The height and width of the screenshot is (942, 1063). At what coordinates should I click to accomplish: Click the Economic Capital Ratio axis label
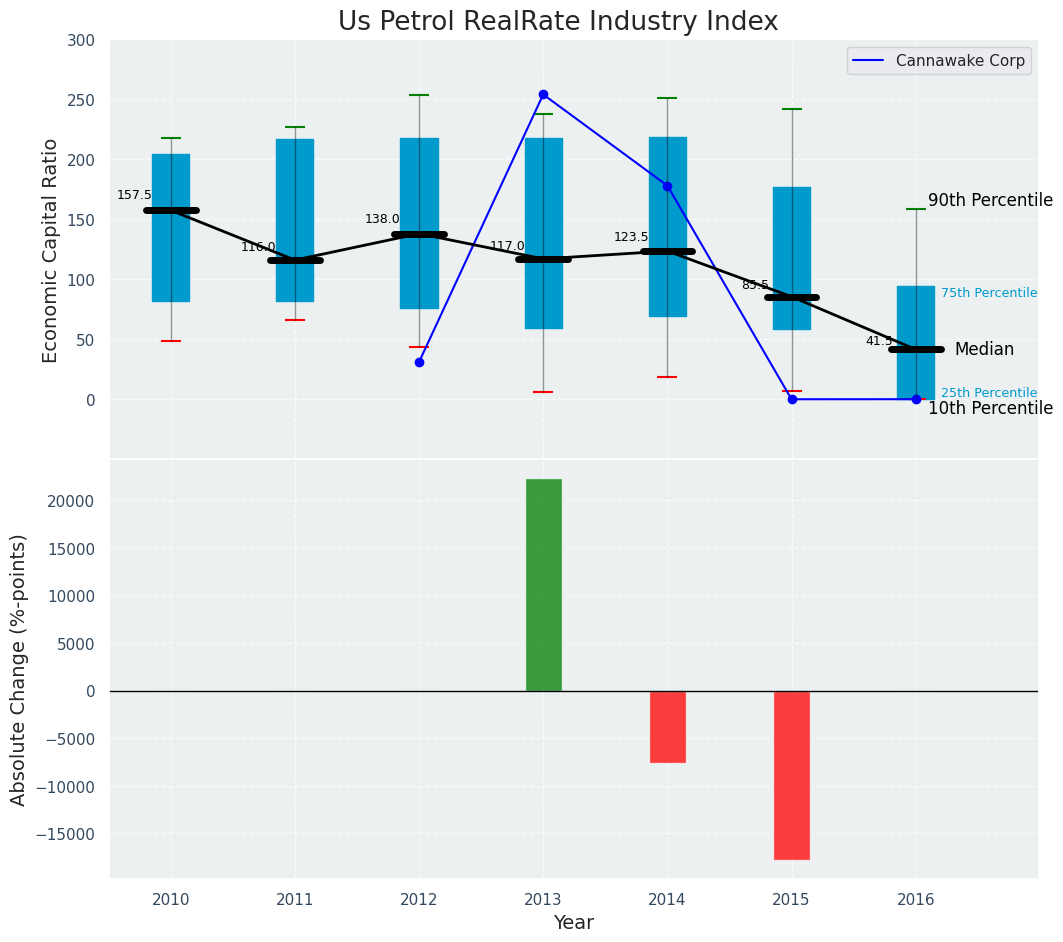(50, 250)
